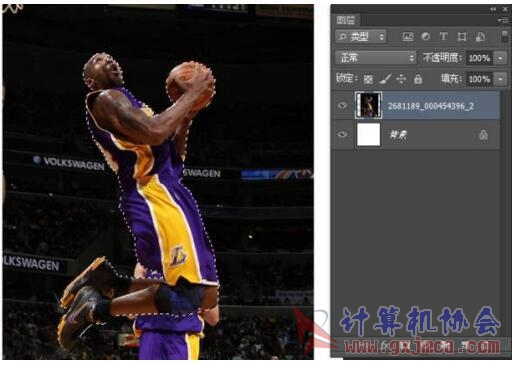Open the 正常 blend mode dropdown

(375, 58)
